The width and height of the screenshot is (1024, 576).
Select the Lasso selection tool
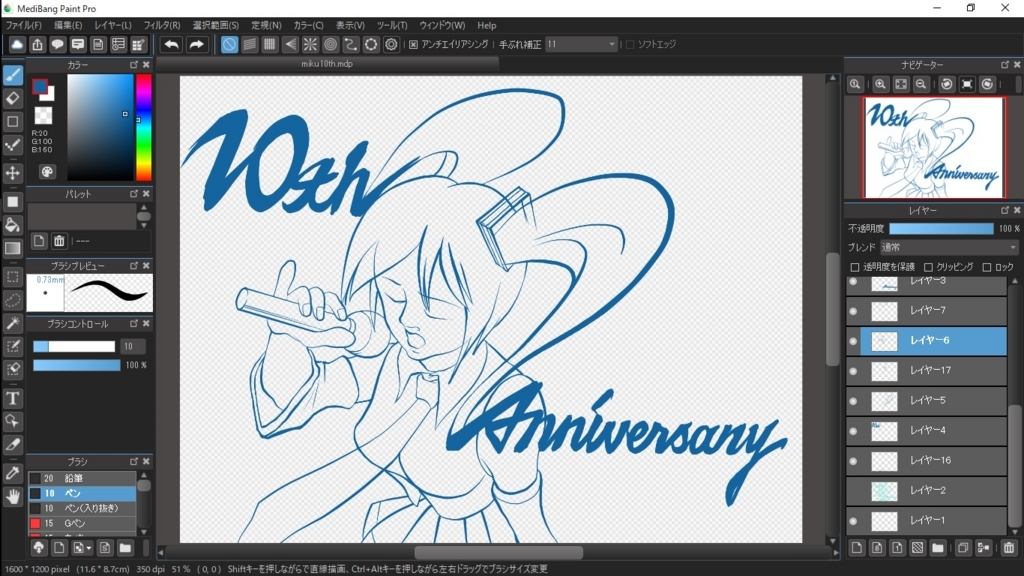[x=12, y=300]
